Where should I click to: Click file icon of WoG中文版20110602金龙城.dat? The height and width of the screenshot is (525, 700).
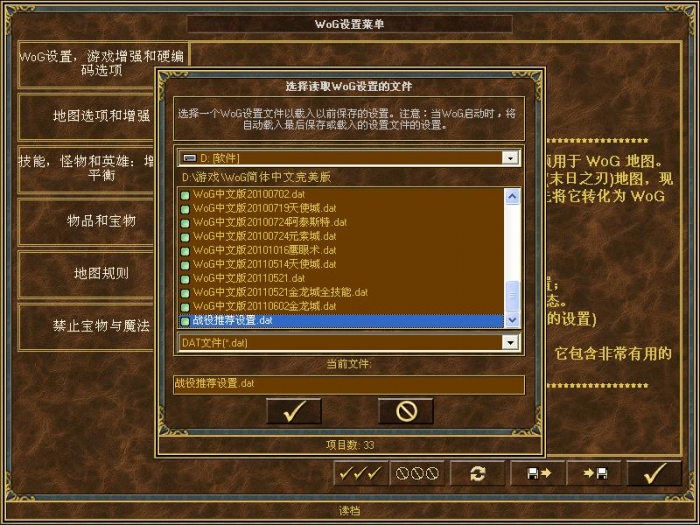point(185,307)
